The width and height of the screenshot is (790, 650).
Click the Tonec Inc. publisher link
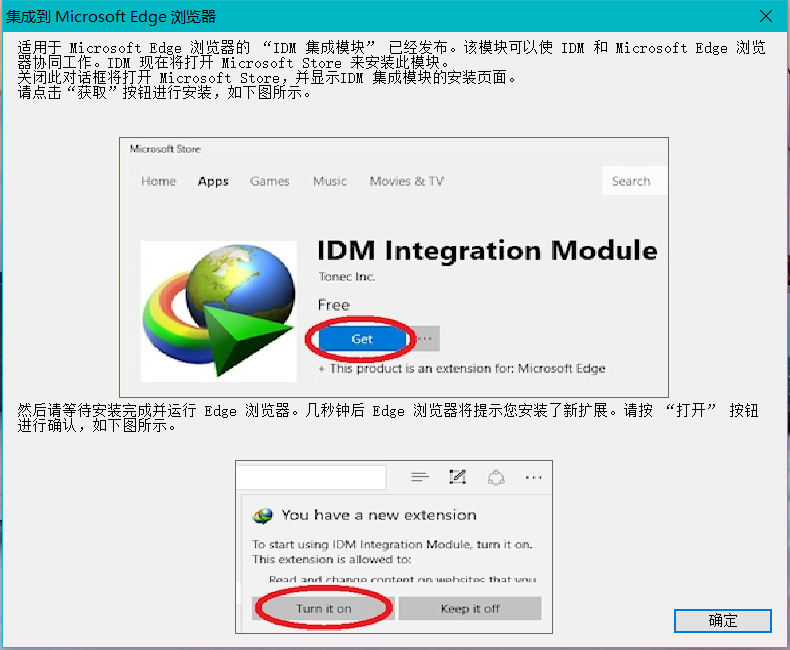(347, 276)
